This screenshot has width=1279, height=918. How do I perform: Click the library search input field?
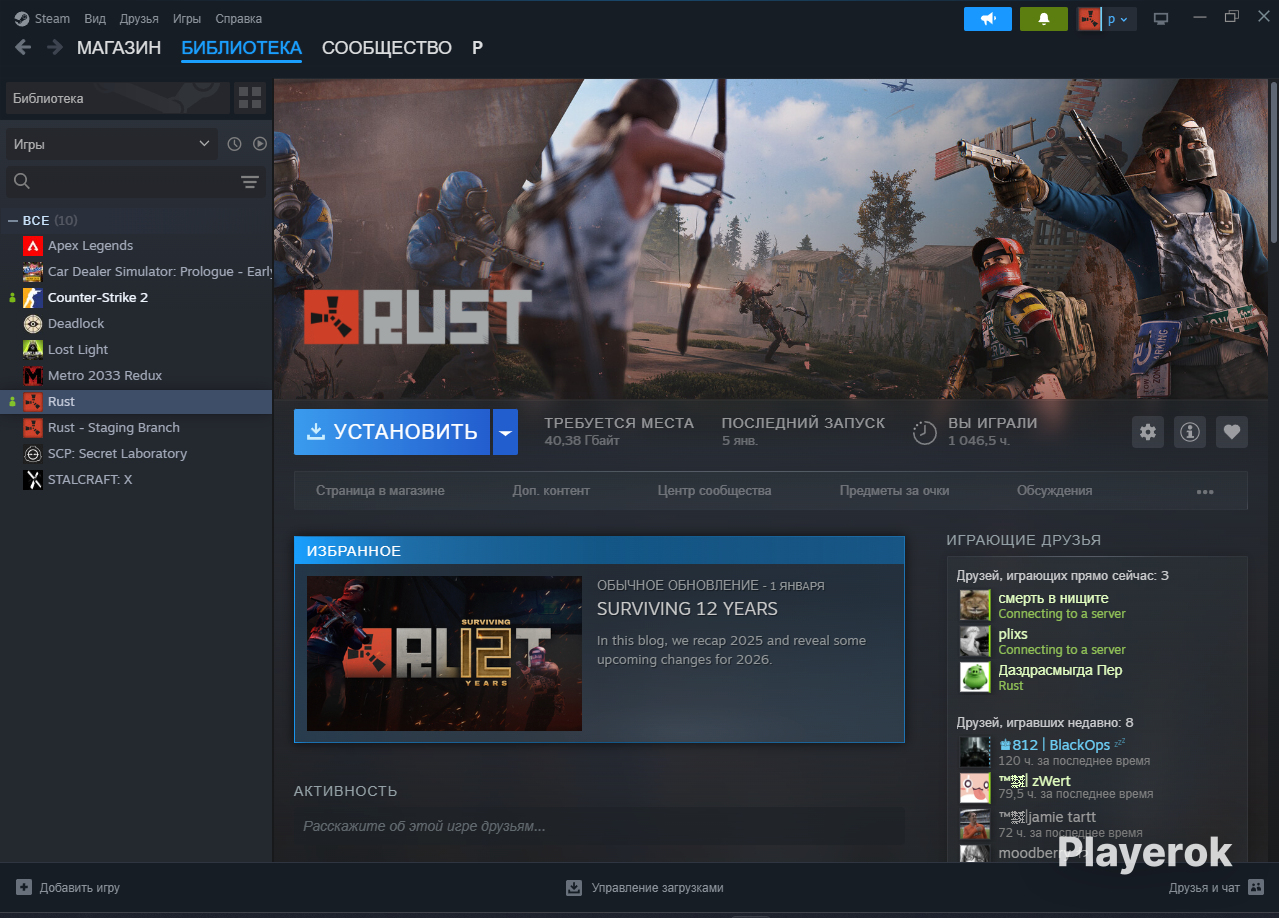(135, 181)
